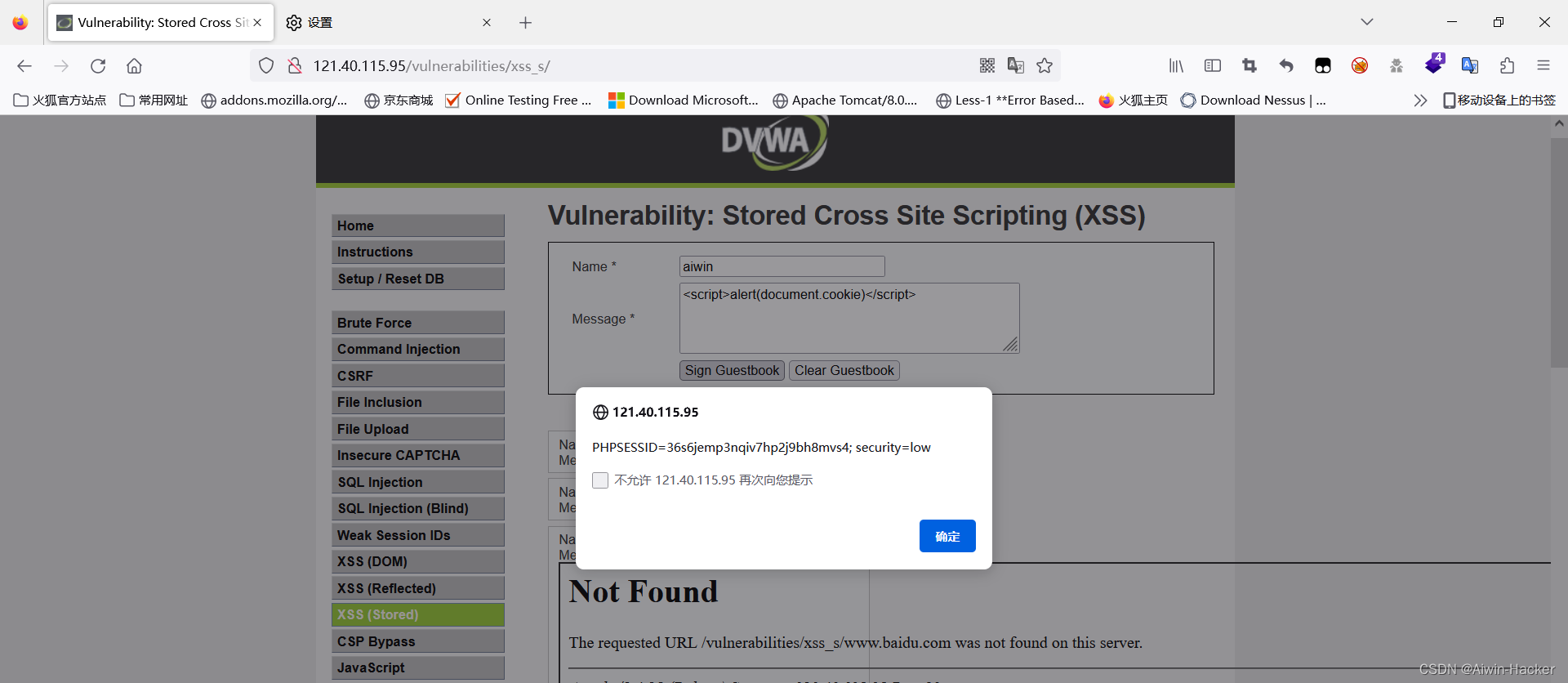Switch to Vulnerability Stored Cross Site tab
Screen dimensions: 1568x683
tap(161, 23)
